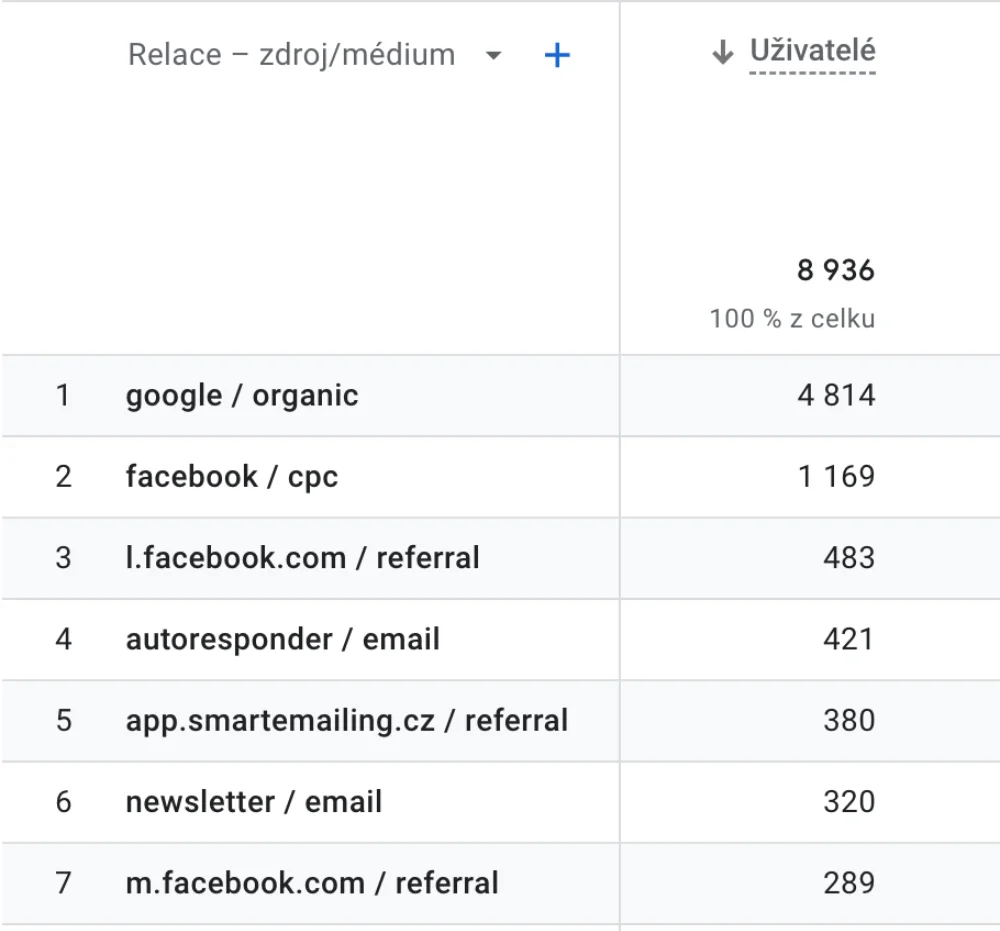
Task: Select the facebook / cpc row
Action: click(232, 477)
